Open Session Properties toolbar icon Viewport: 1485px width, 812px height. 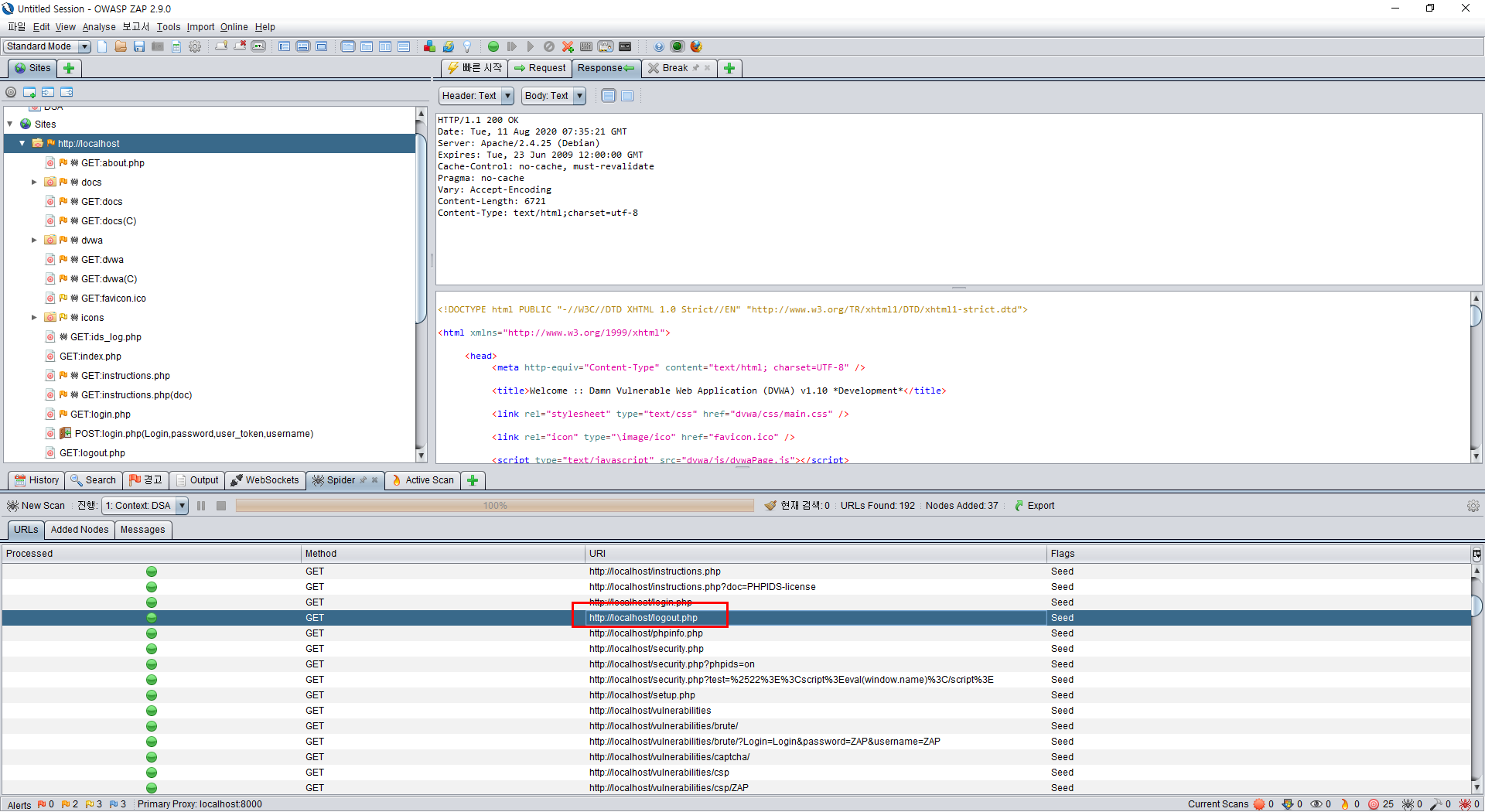(x=176, y=46)
